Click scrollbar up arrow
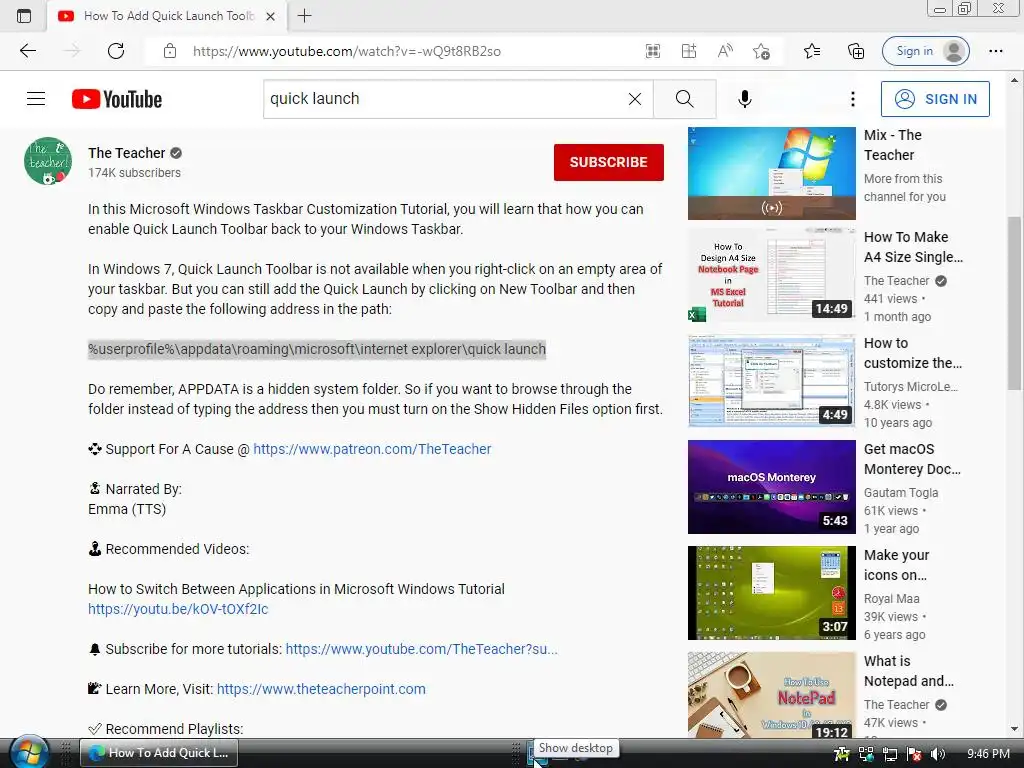Viewport: 1024px width, 768px height. 1014,80
